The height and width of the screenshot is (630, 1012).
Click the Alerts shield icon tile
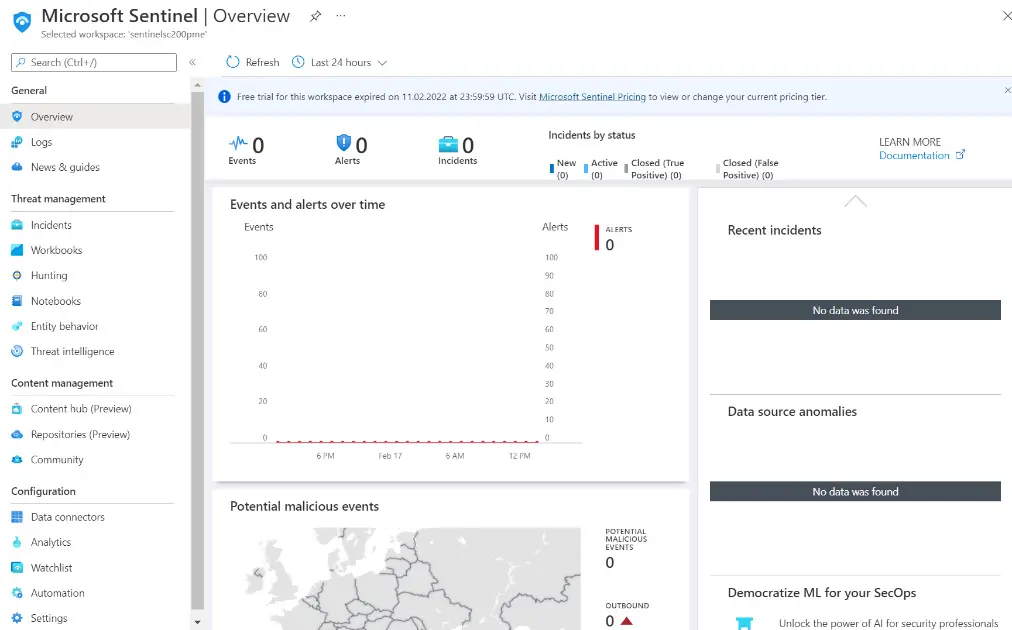[344, 143]
